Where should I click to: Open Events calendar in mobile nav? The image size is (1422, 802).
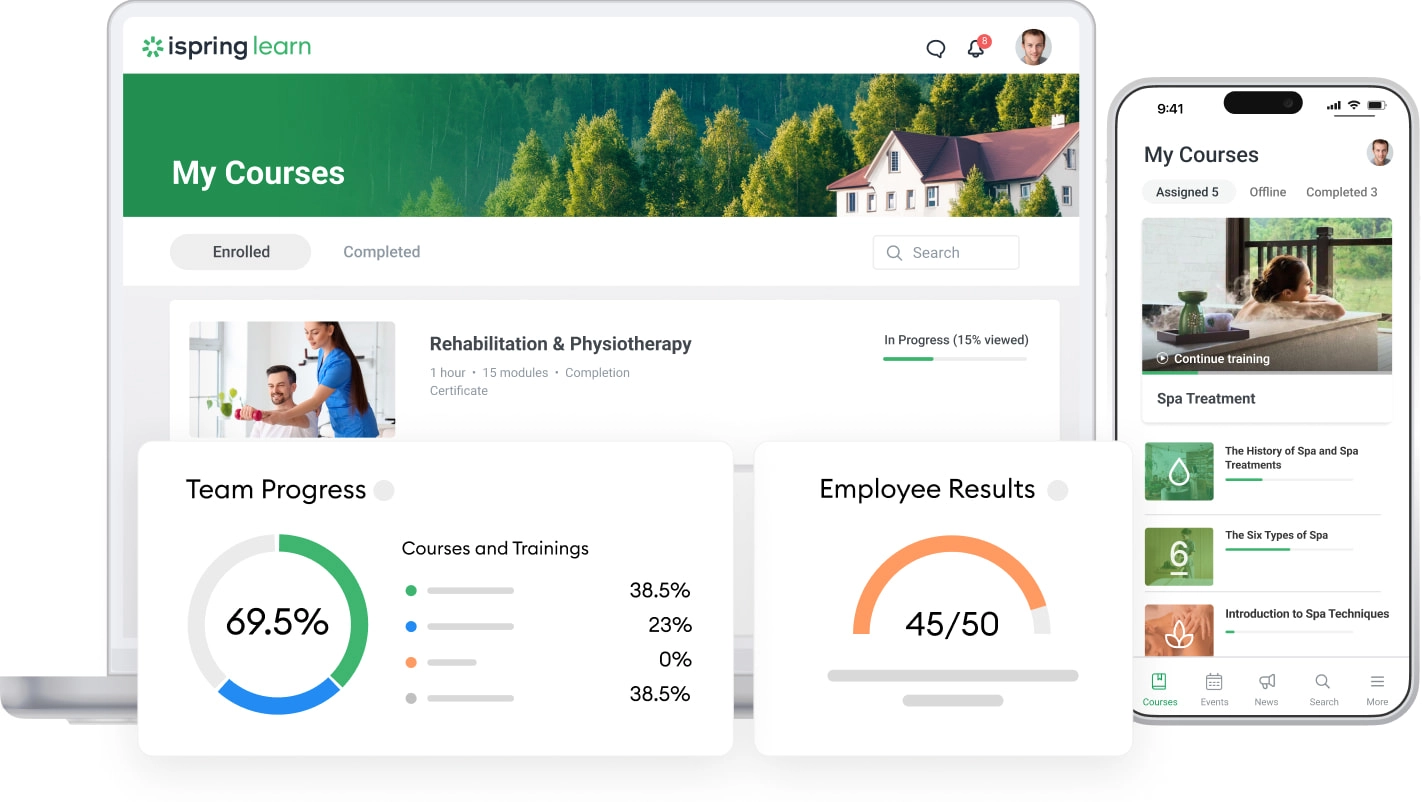tap(1214, 689)
